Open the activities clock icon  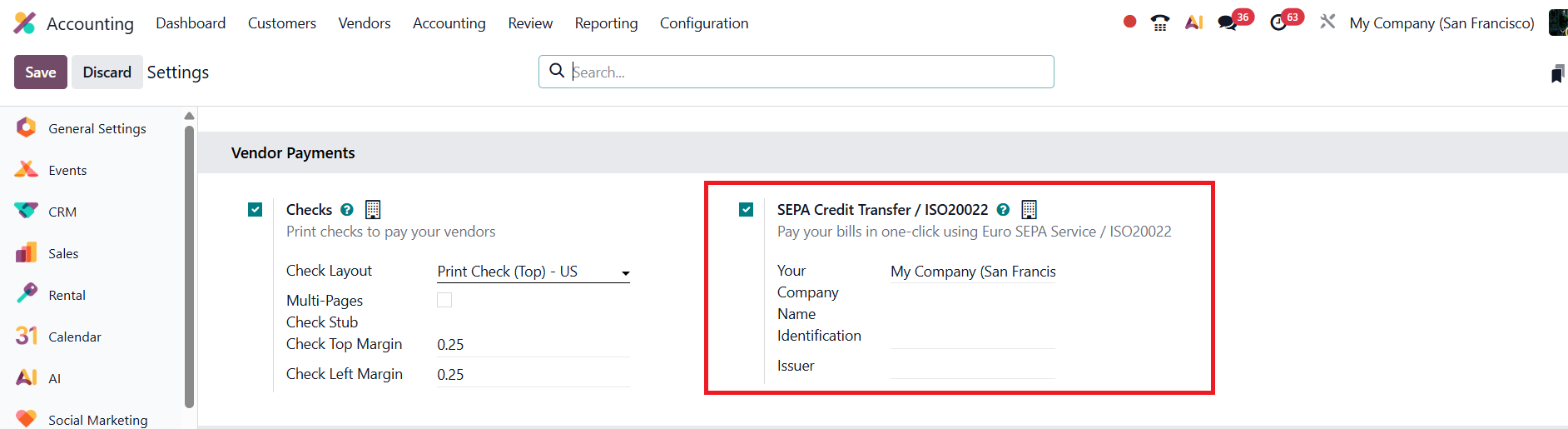[x=1279, y=22]
